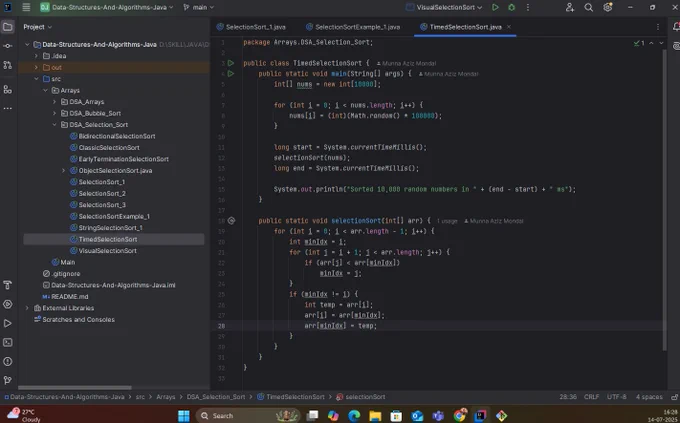Screen dimensions: 680x423
Task: Open README.md in project tree
Action: 65,297
